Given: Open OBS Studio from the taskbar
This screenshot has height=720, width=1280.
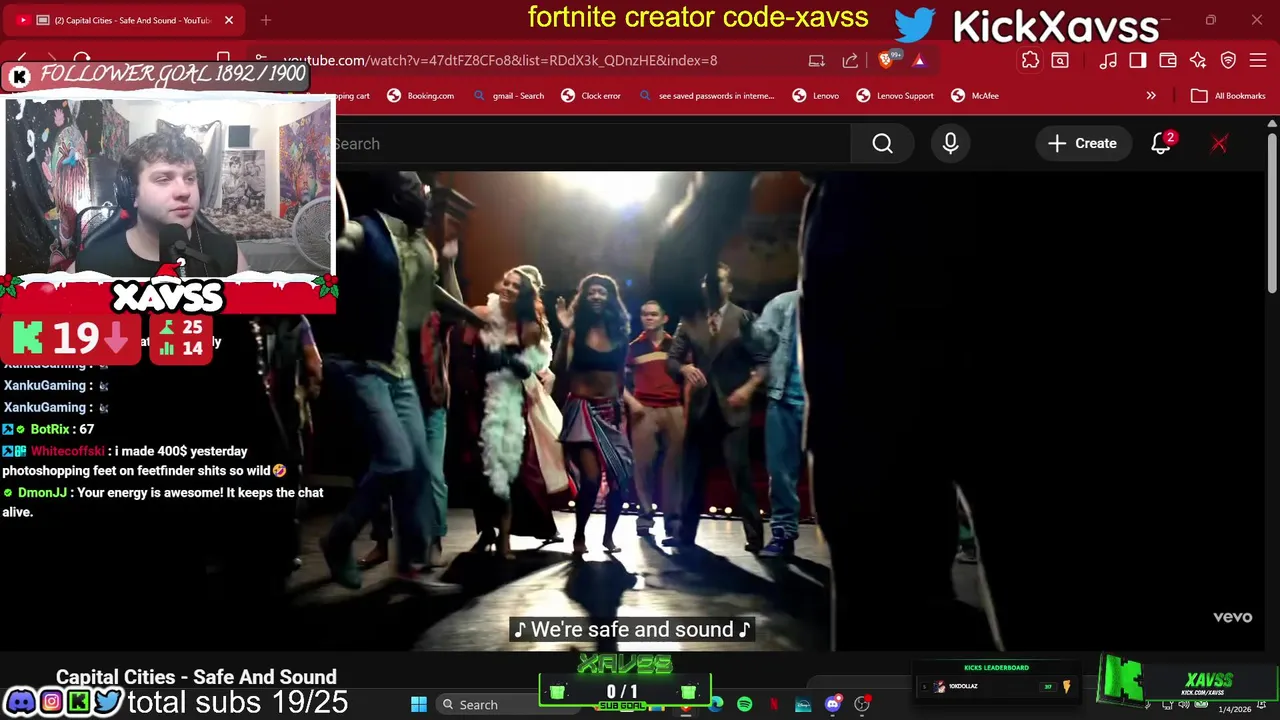Looking at the screenshot, I should coord(861,705).
